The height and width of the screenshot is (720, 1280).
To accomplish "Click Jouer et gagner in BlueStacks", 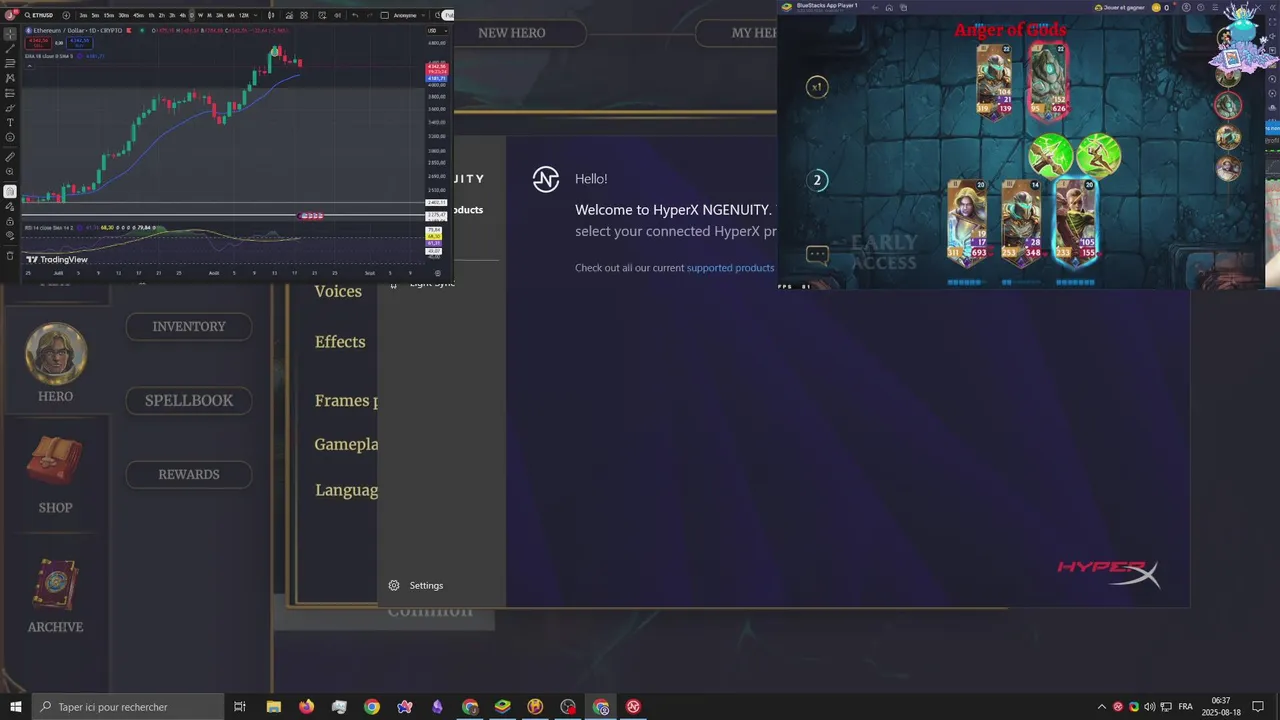I will (x=1120, y=7).
